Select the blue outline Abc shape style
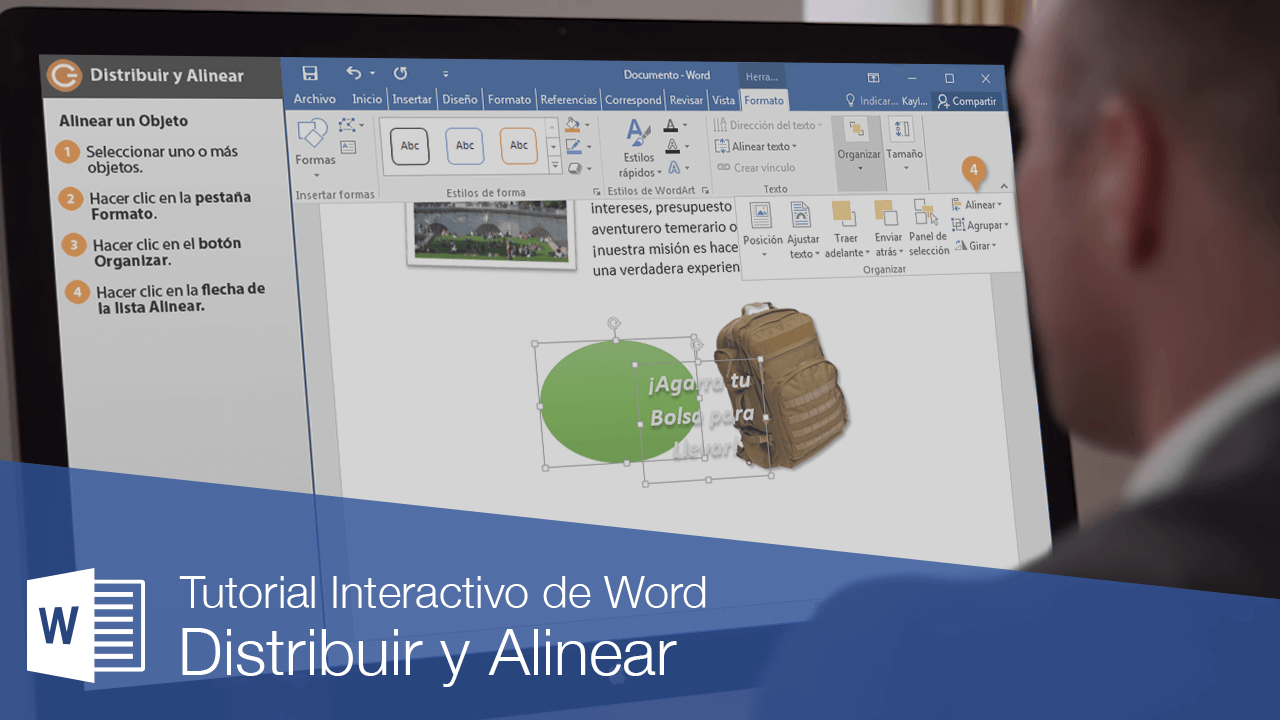The width and height of the screenshot is (1280, 720). pos(465,145)
